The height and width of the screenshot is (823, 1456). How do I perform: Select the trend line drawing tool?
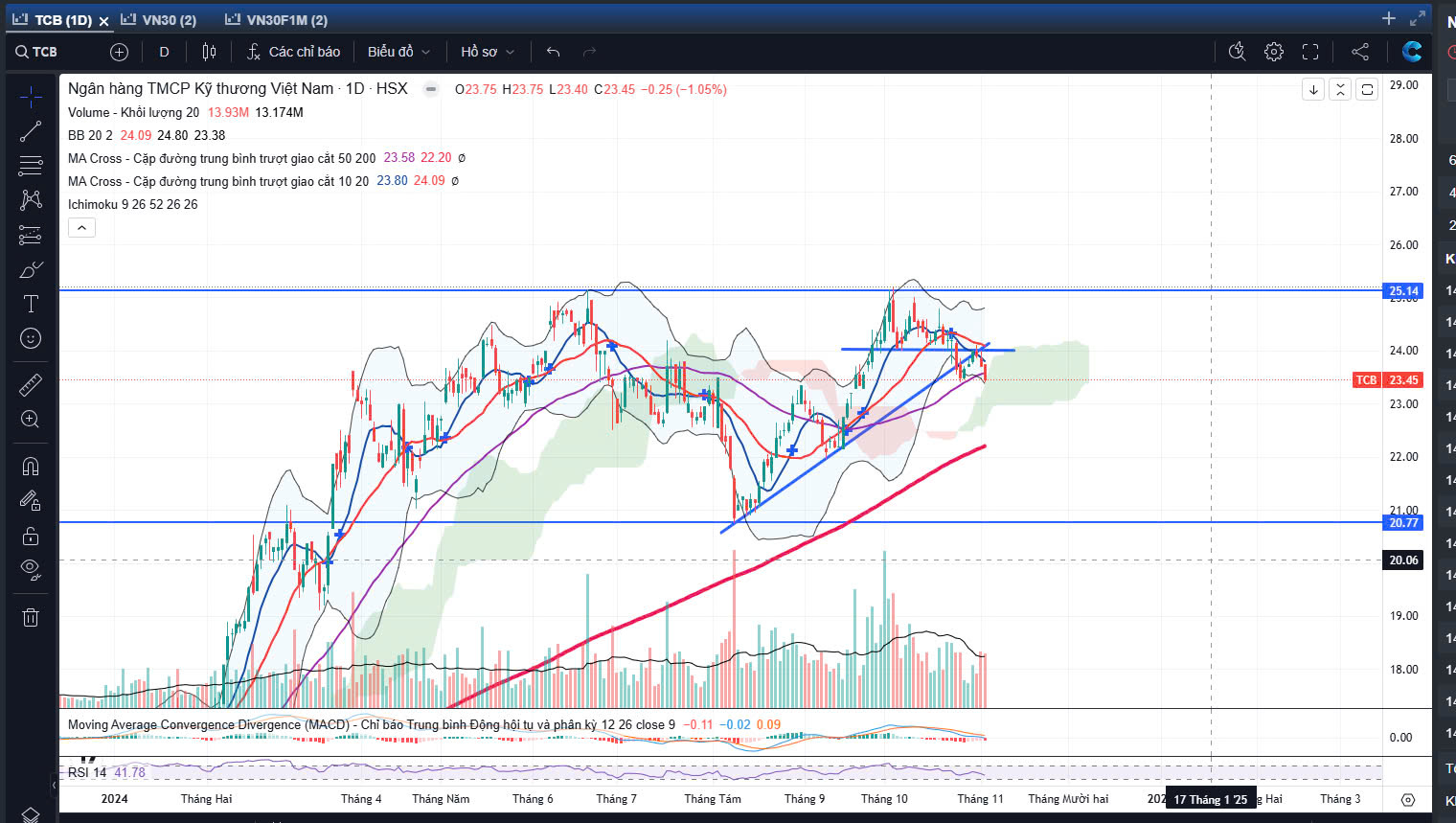coord(31,131)
